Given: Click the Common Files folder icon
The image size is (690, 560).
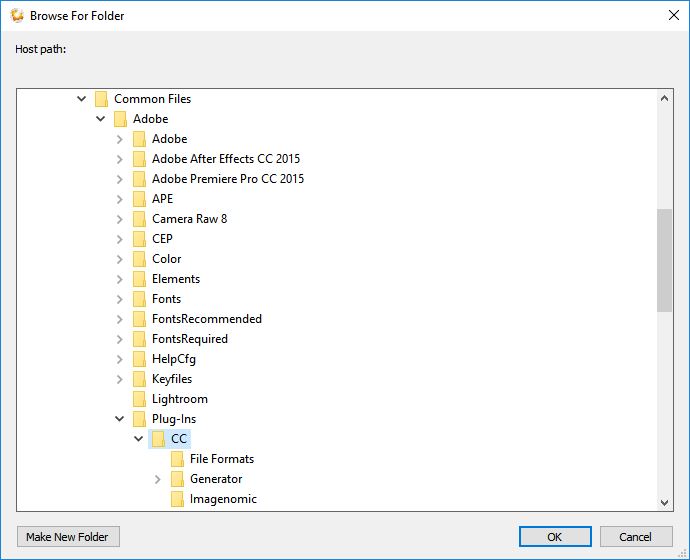Looking at the screenshot, I should (x=101, y=99).
